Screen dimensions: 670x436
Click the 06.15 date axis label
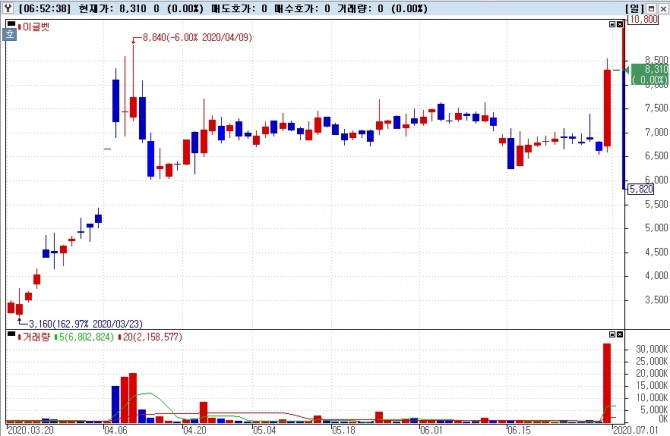518,430
